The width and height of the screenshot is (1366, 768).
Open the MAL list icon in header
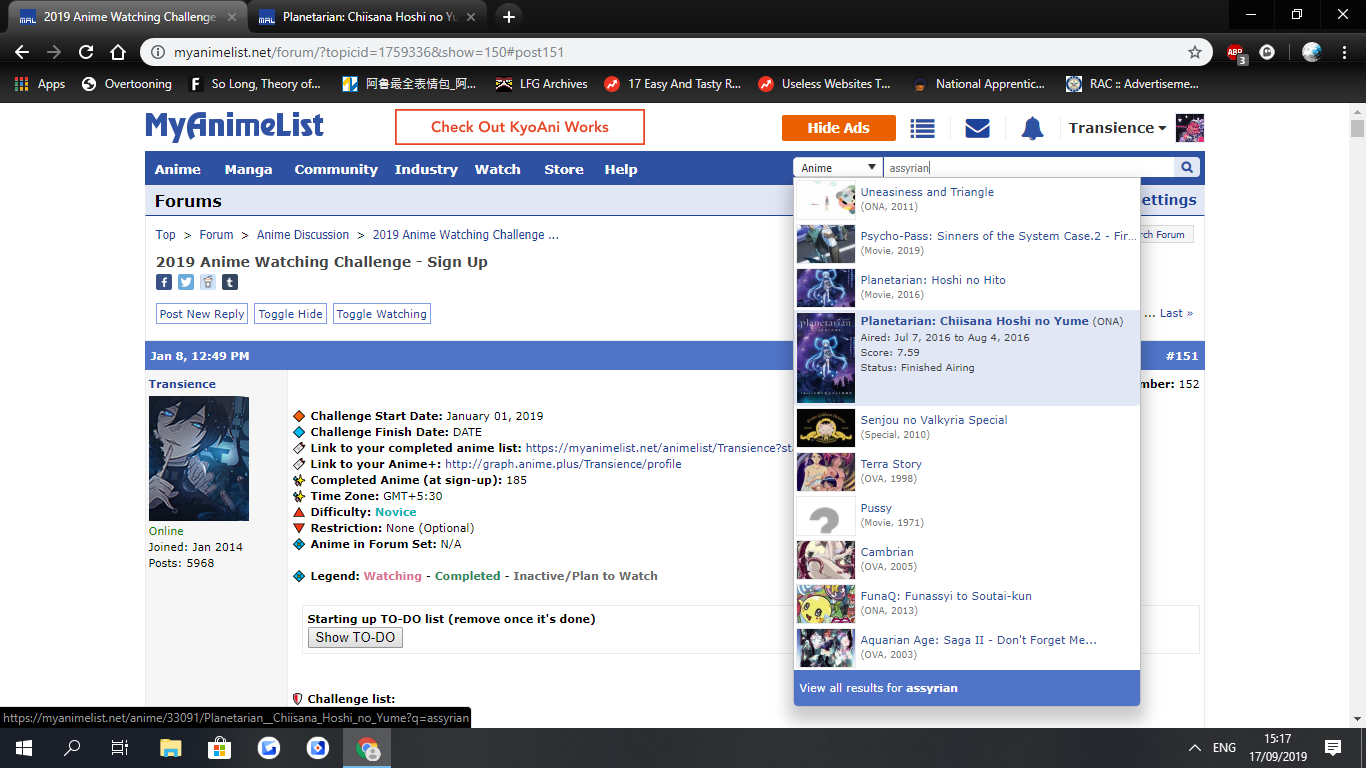922,128
